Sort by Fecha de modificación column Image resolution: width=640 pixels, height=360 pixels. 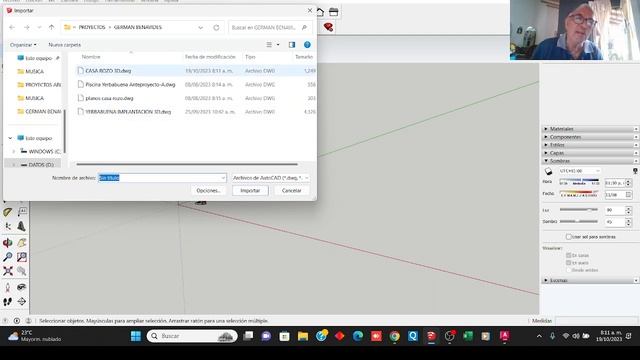tap(210, 57)
